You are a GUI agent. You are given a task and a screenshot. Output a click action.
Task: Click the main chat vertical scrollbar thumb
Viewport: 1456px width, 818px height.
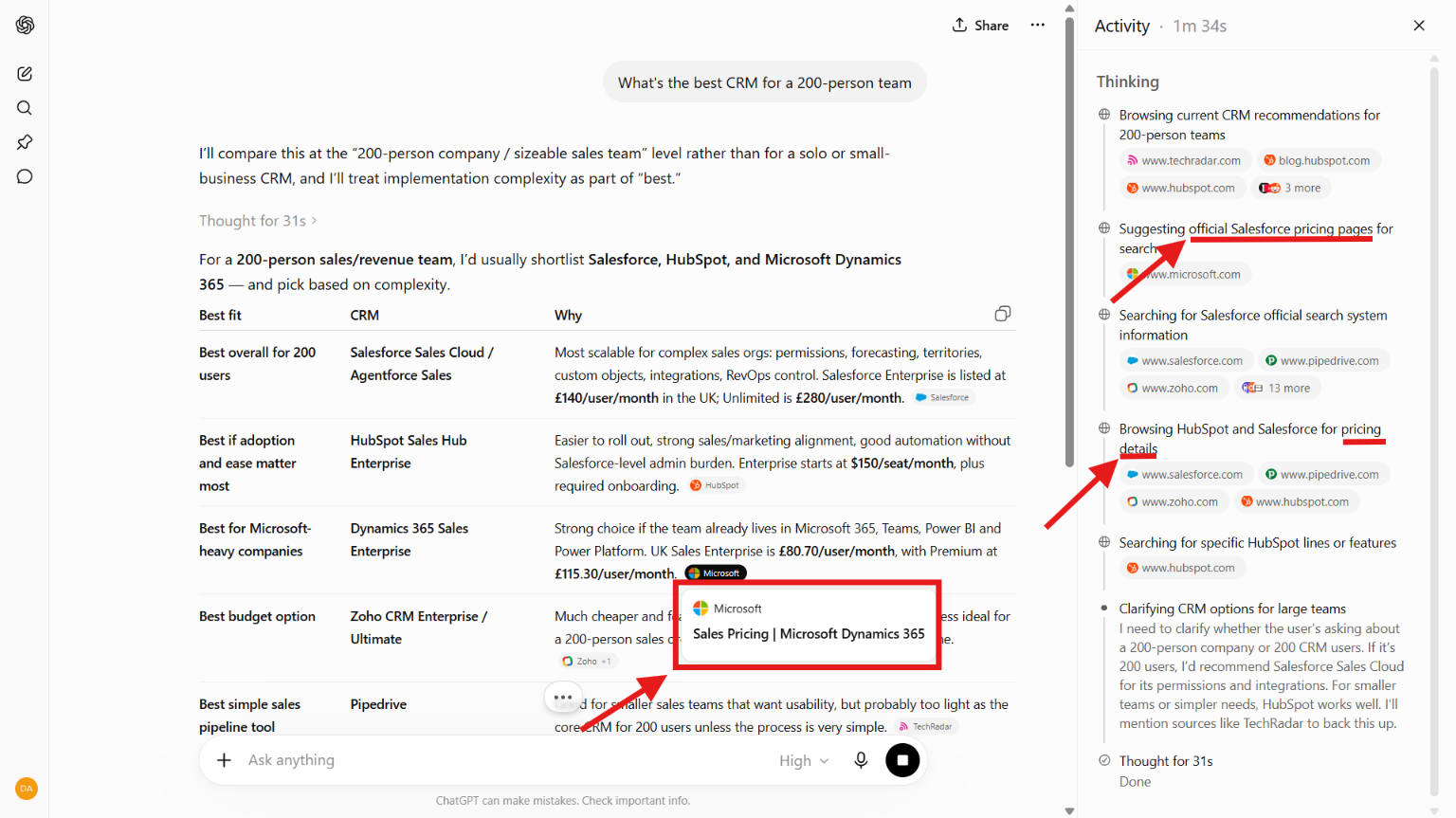pyautogui.click(x=1069, y=242)
